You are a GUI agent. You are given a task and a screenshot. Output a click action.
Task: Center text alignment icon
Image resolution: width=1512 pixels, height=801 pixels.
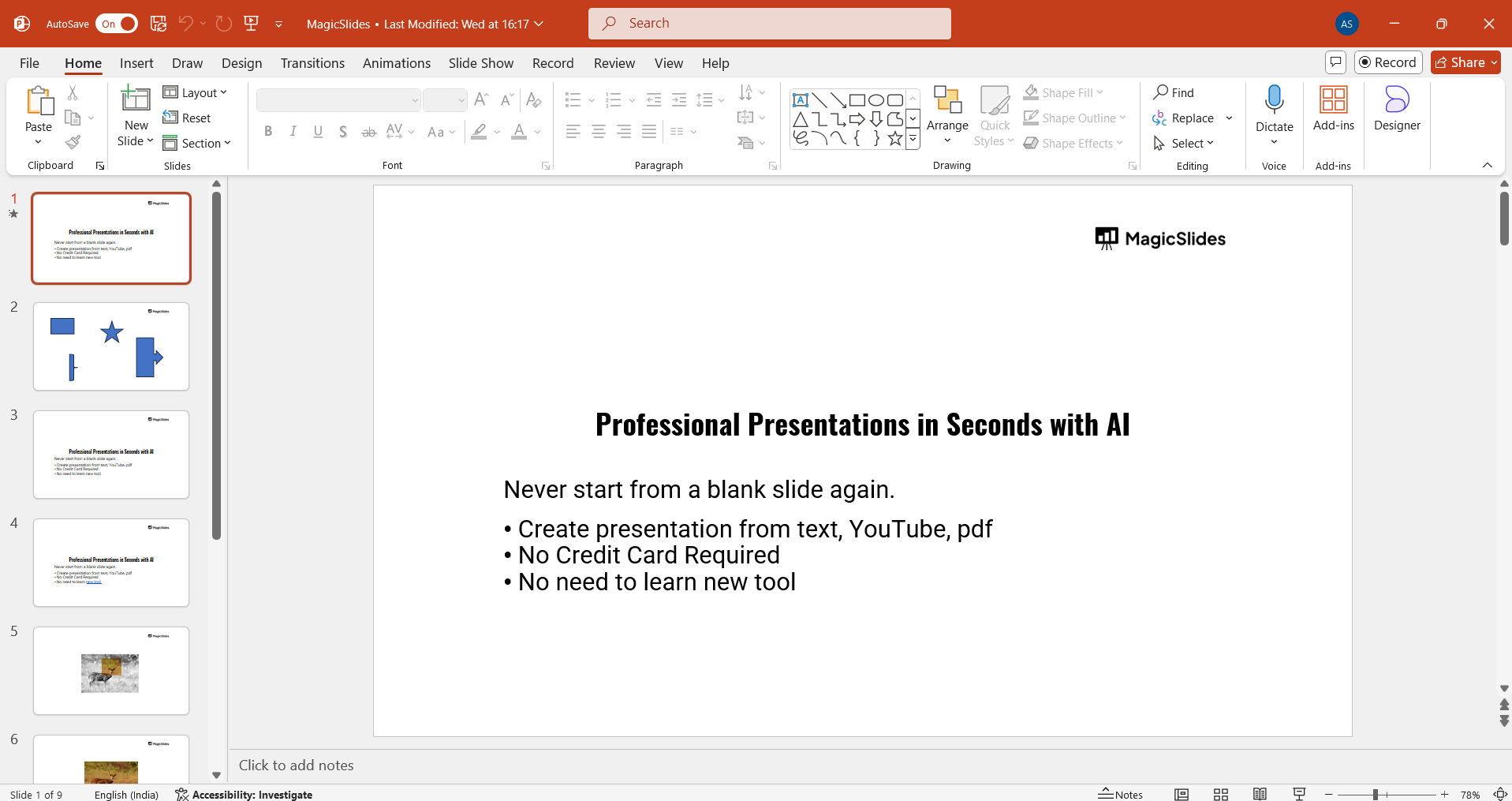click(x=599, y=132)
